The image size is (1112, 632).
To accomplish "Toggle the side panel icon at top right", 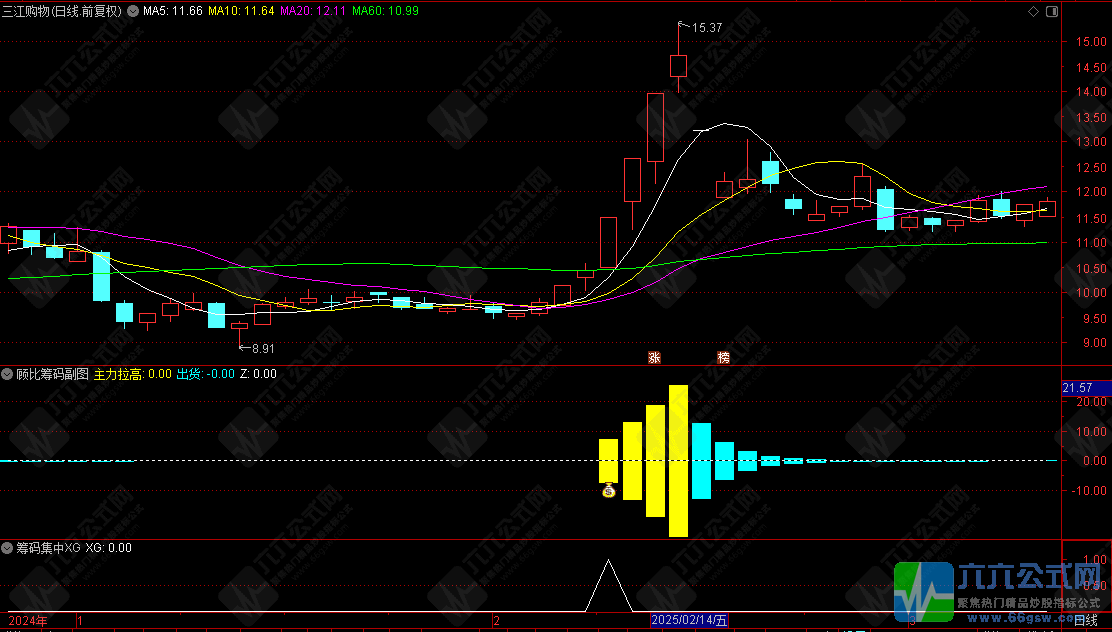I will (x=1052, y=11).
